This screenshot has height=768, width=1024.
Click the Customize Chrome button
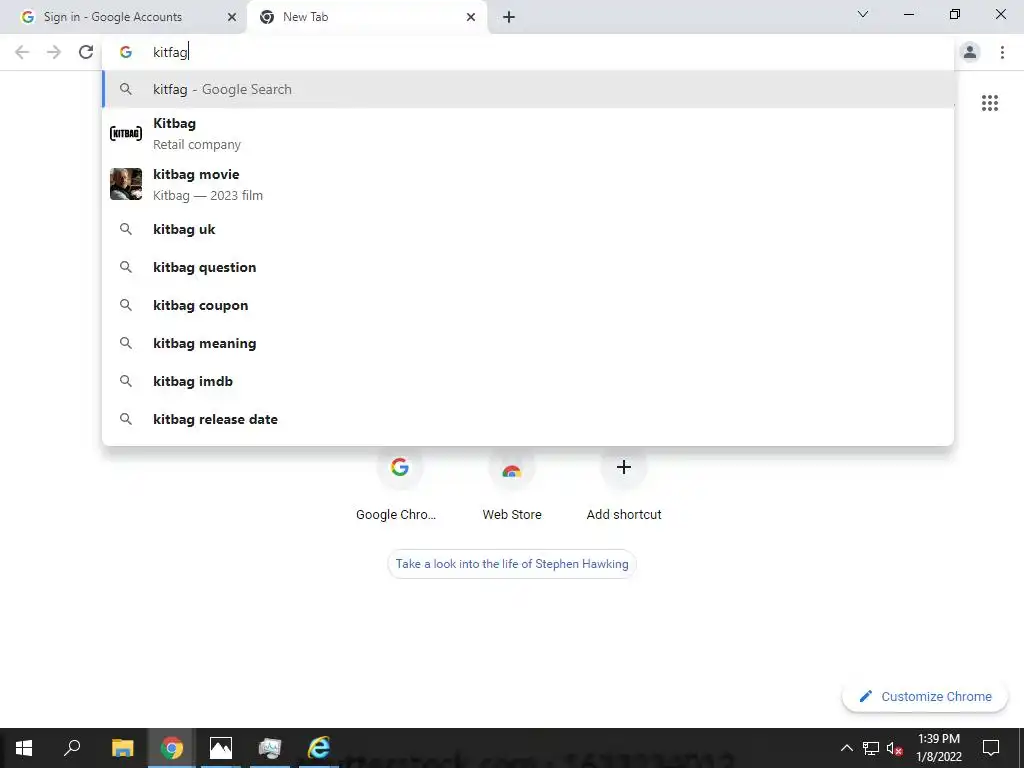[925, 696]
